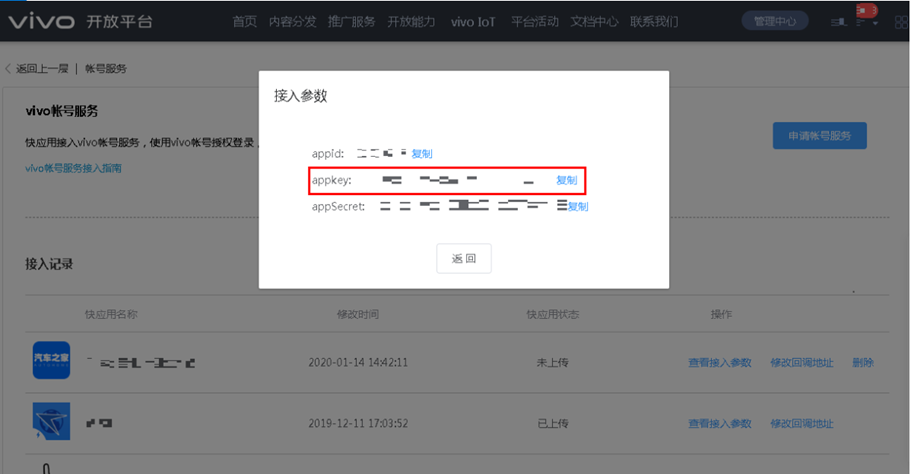Click the blue paper-plane app icon
The height and width of the screenshot is (474, 911).
[x=51, y=421]
